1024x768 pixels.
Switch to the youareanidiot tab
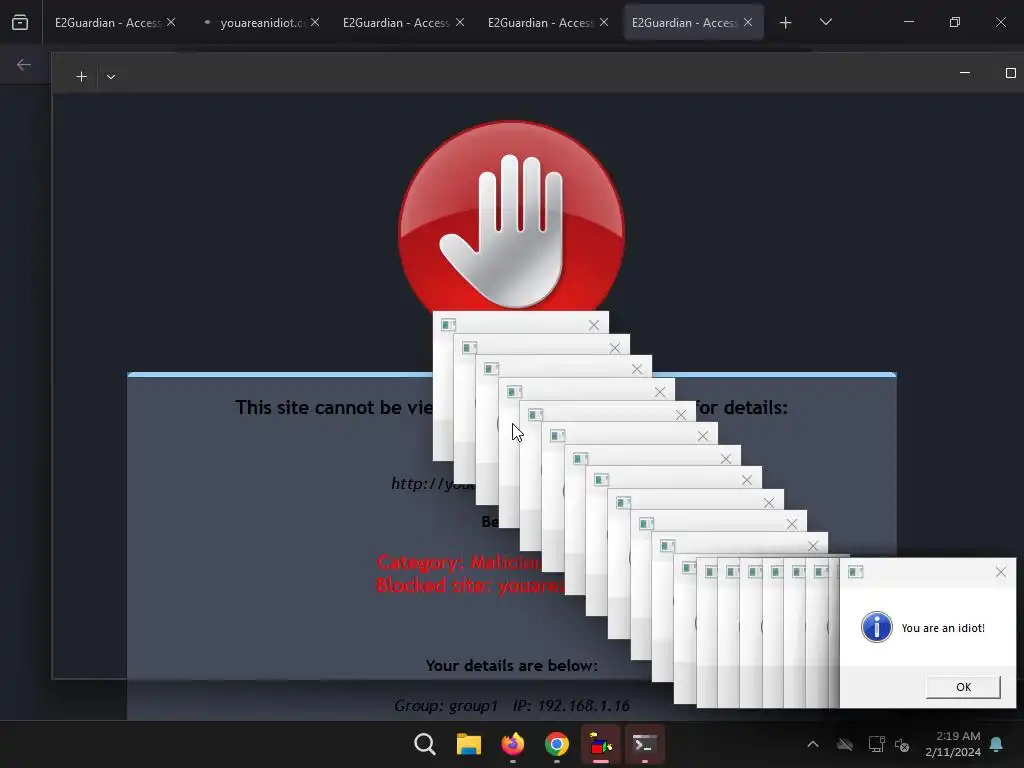point(262,22)
